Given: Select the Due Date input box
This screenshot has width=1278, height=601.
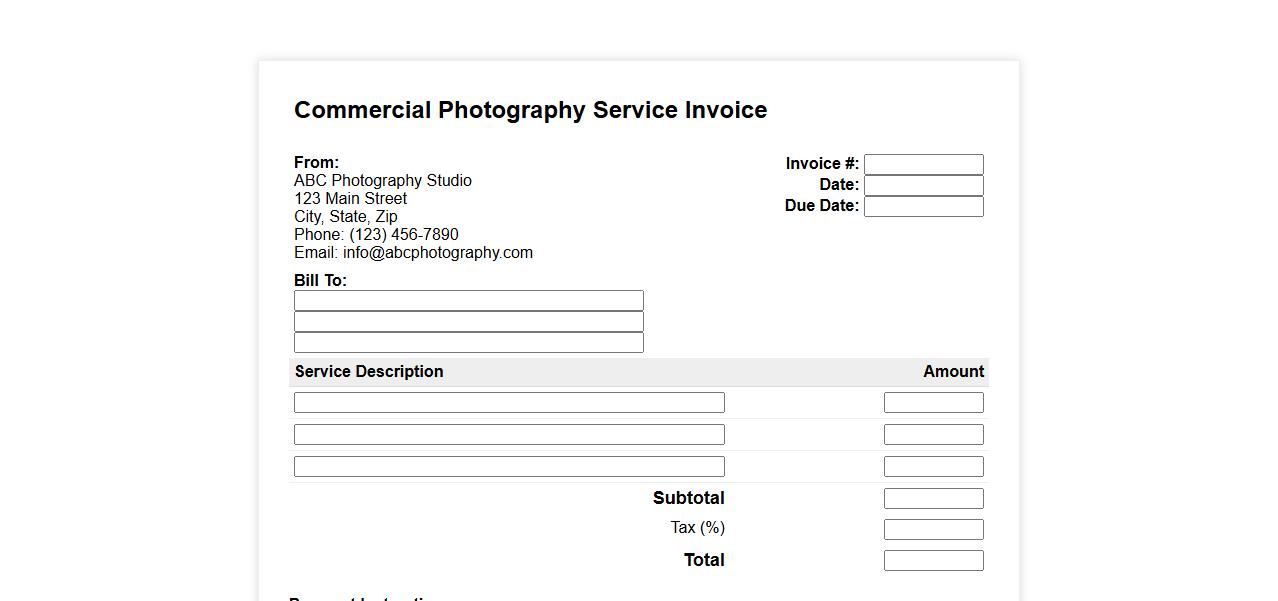Looking at the screenshot, I should 923,206.
